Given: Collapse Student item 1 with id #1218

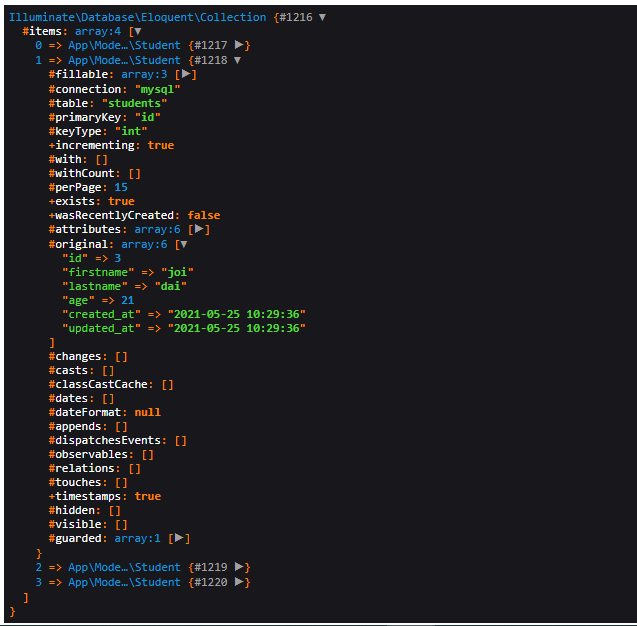Looking at the screenshot, I should [x=237, y=60].
